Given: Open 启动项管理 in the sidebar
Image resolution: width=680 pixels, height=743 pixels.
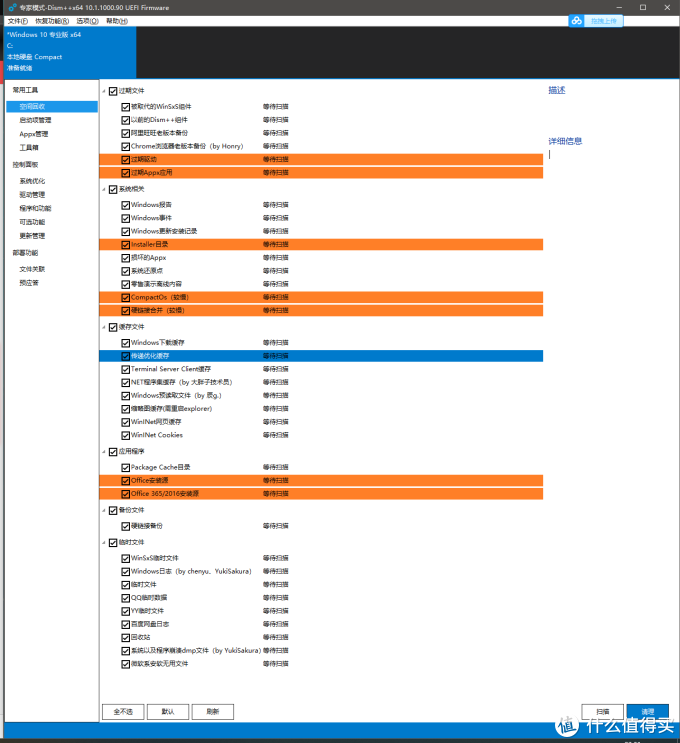Looking at the screenshot, I should pyautogui.click(x=35, y=120).
